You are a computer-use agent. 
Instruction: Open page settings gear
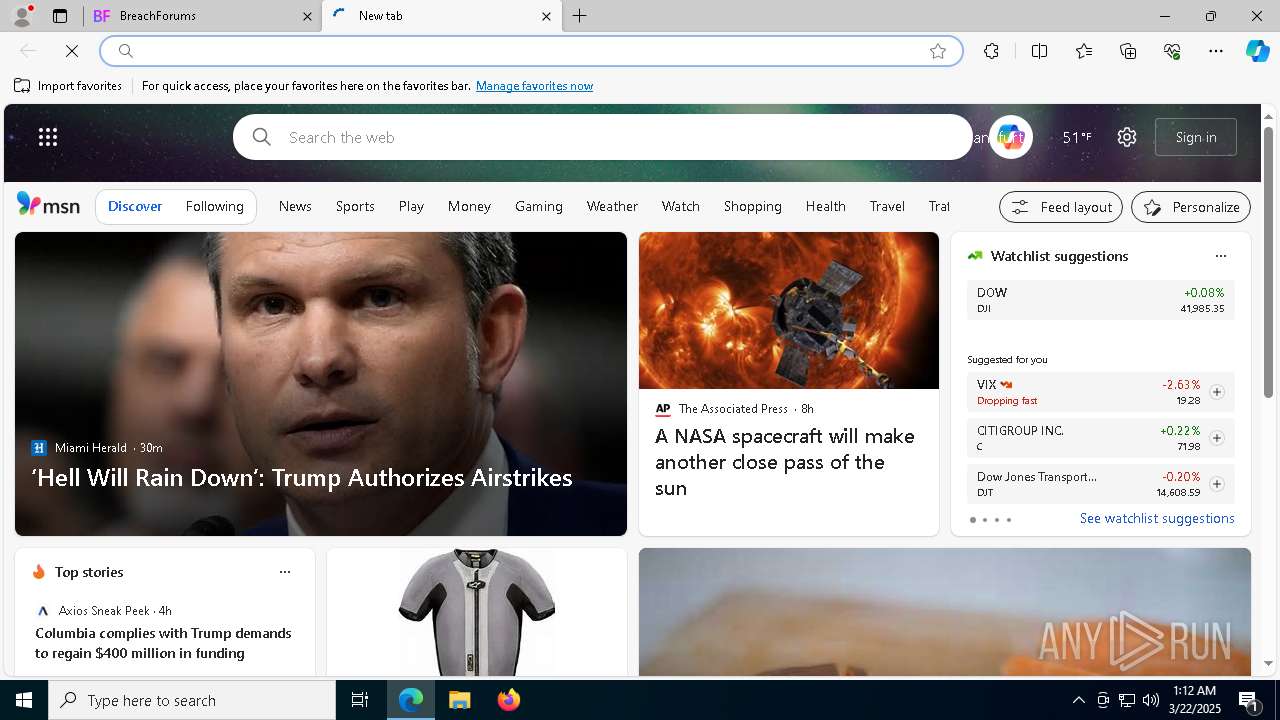(1127, 137)
